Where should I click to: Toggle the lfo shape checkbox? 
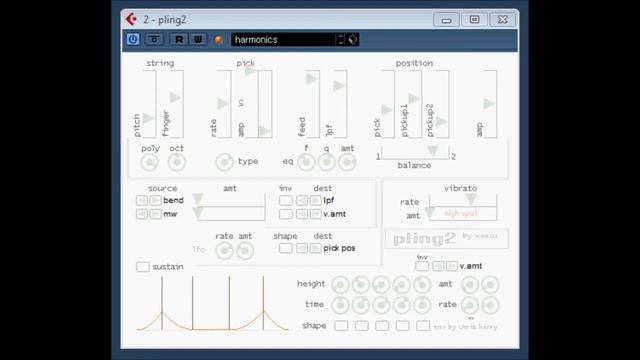tap(286, 248)
